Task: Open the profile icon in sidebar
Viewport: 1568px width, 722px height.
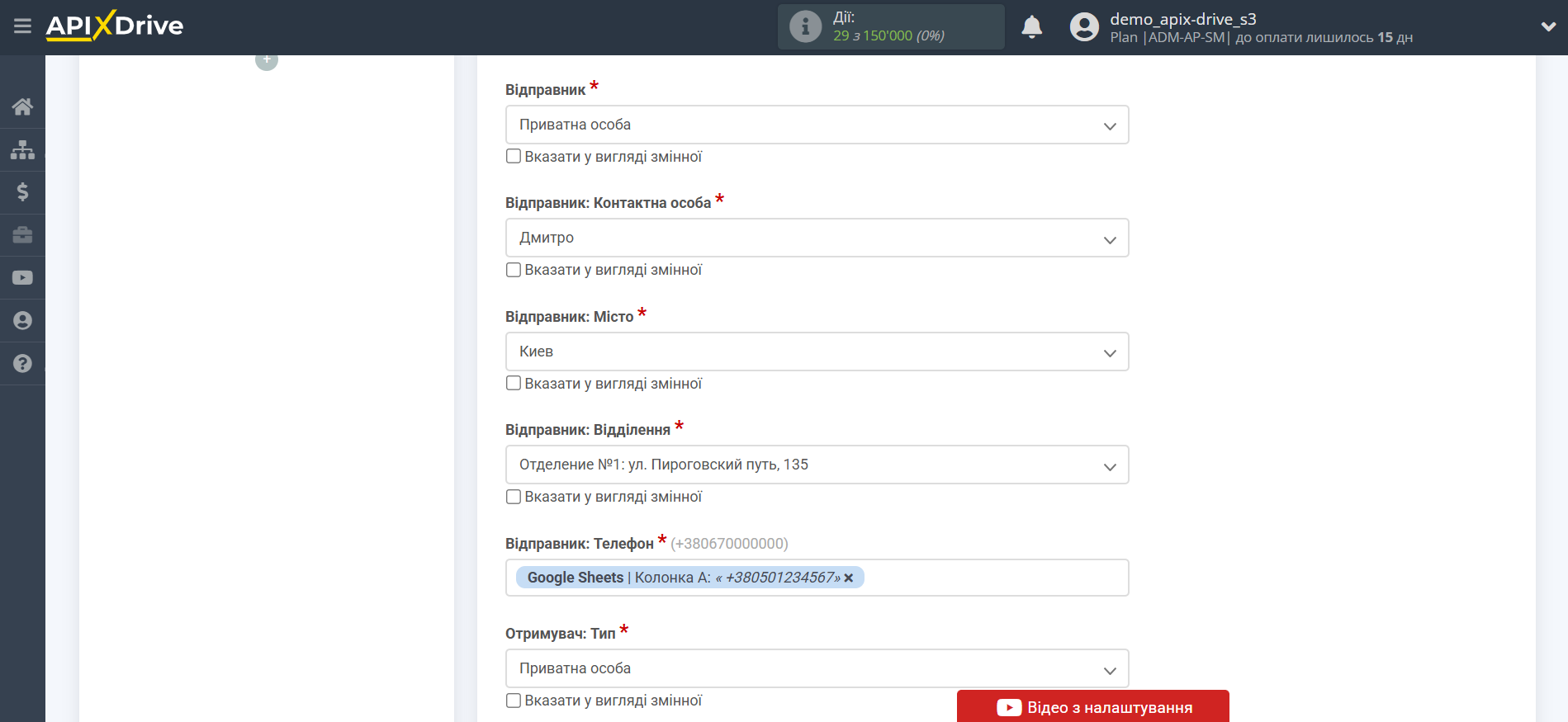Action: click(x=22, y=321)
